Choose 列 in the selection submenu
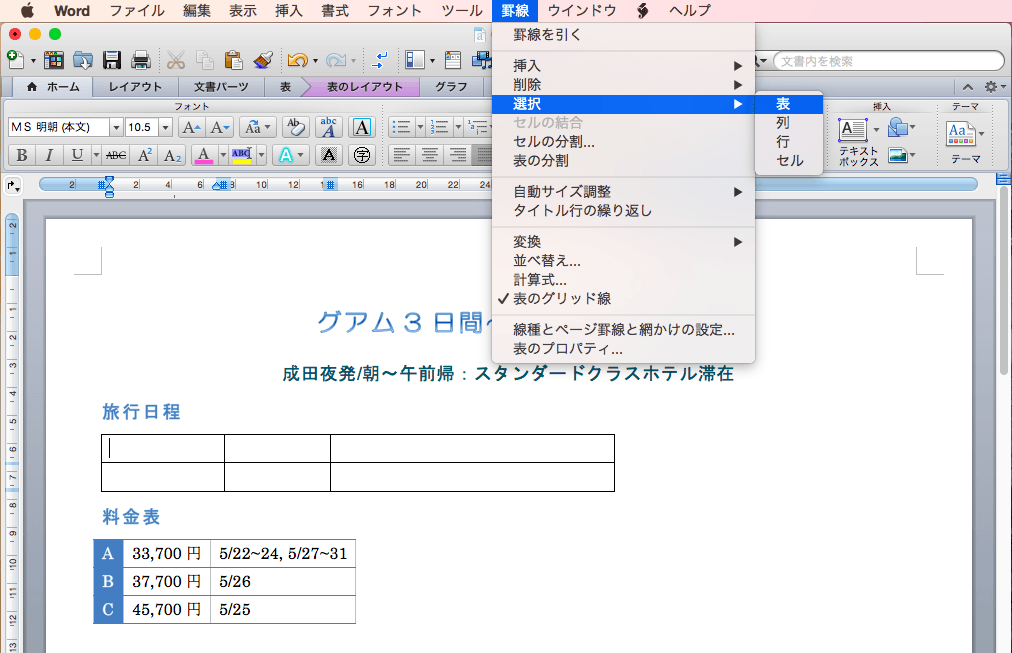 pos(789,123)
